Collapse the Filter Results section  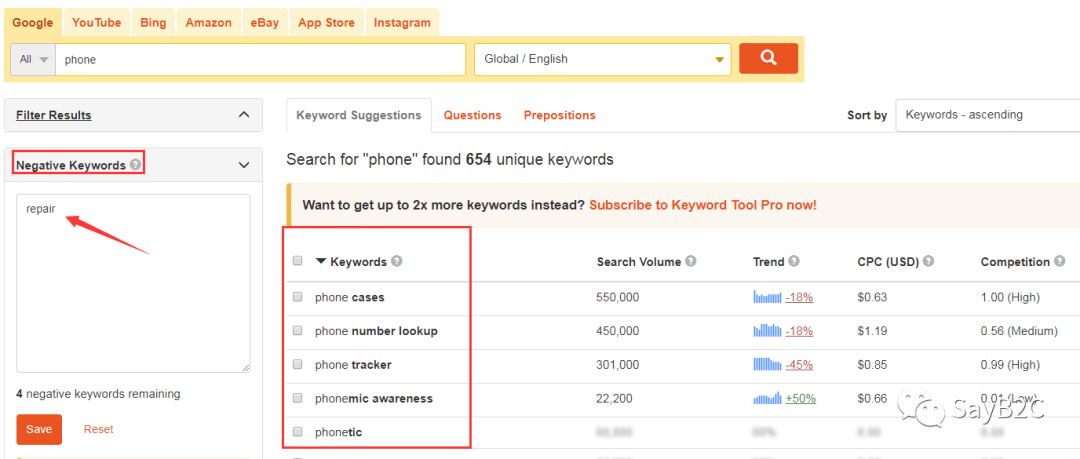243,115
